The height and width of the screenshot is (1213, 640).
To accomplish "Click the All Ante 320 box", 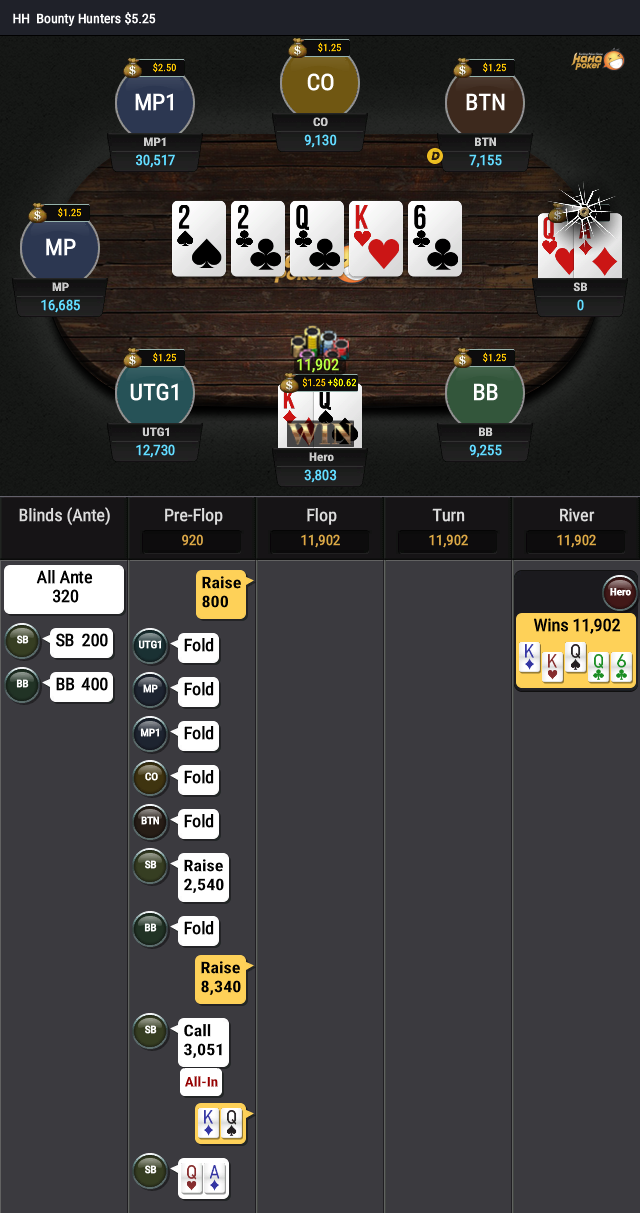I will (x=64, y=588).
